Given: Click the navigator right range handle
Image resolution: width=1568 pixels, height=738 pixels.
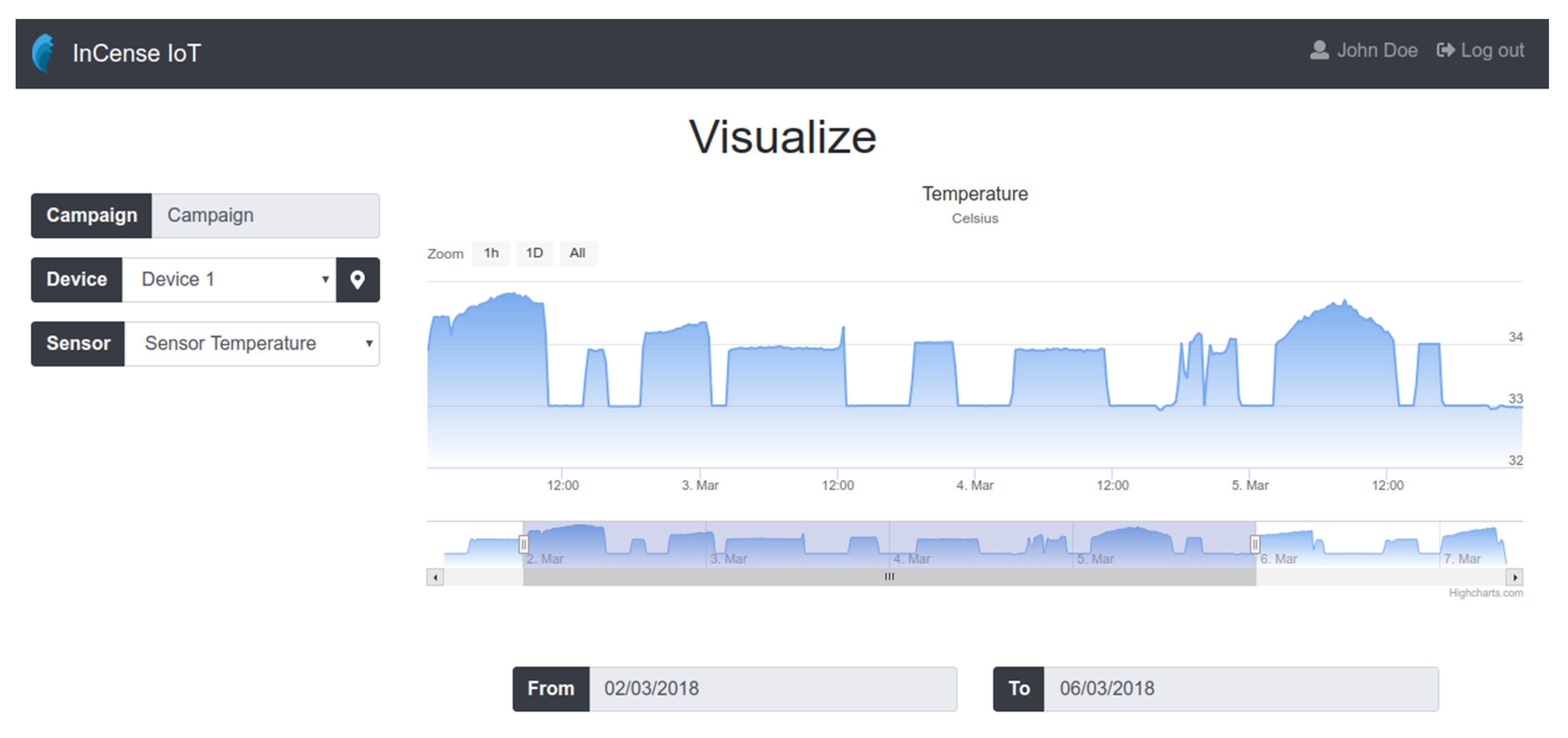Looking at the screenshot, I should tap(1255, 544).
